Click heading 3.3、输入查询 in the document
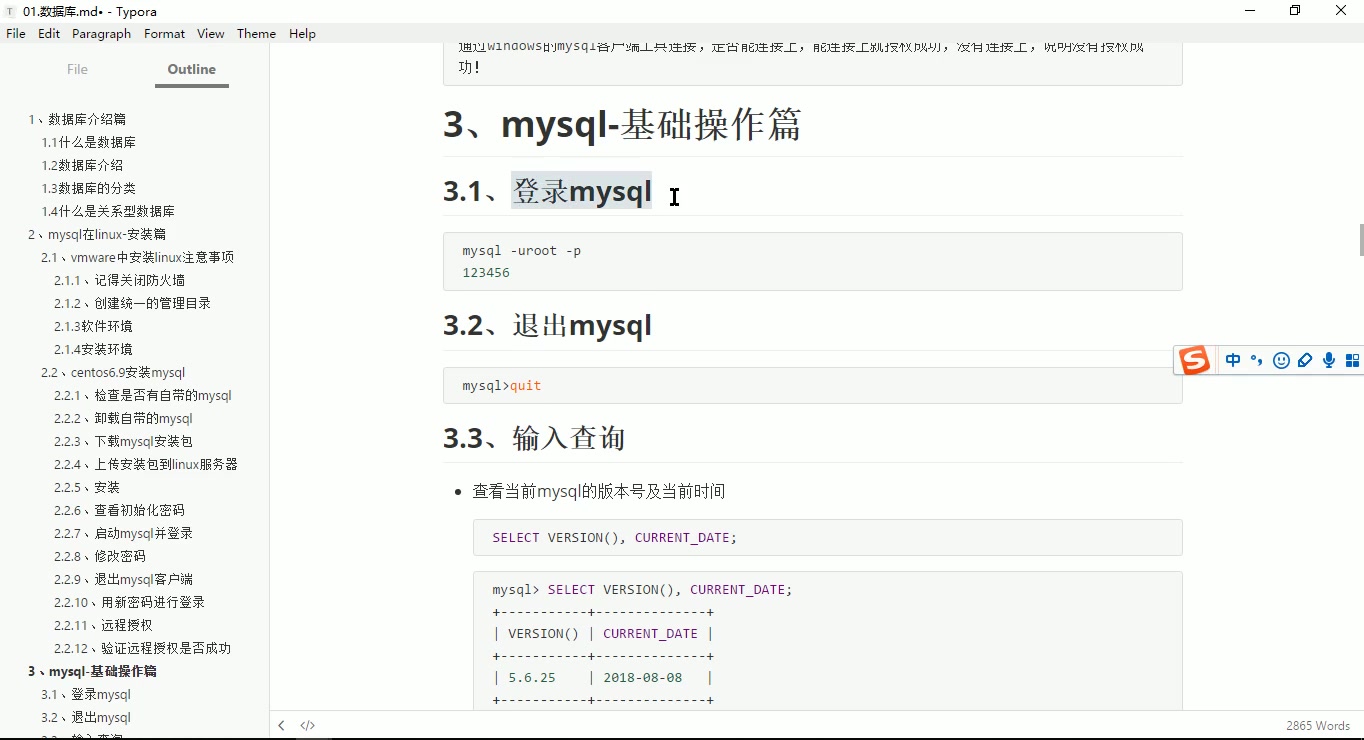1364x740 pixels. [534, 437]
